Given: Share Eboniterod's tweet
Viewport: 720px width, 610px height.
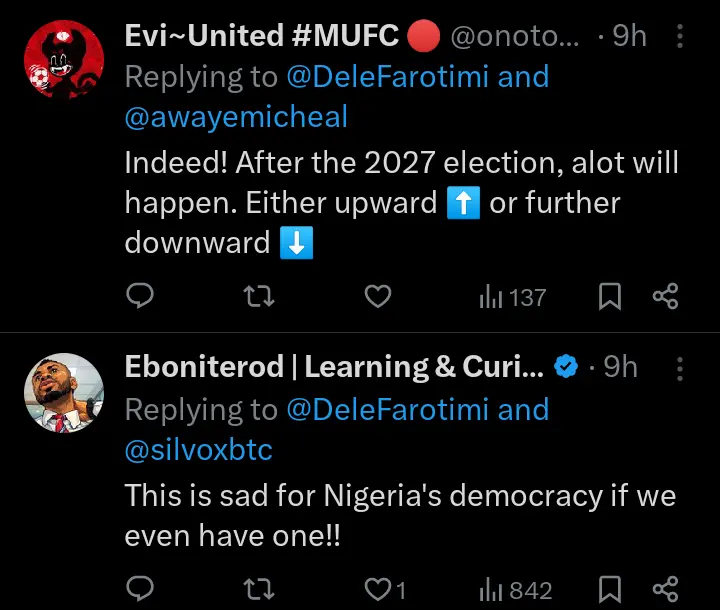Looking at the screenshot, I should click(666, 589).
